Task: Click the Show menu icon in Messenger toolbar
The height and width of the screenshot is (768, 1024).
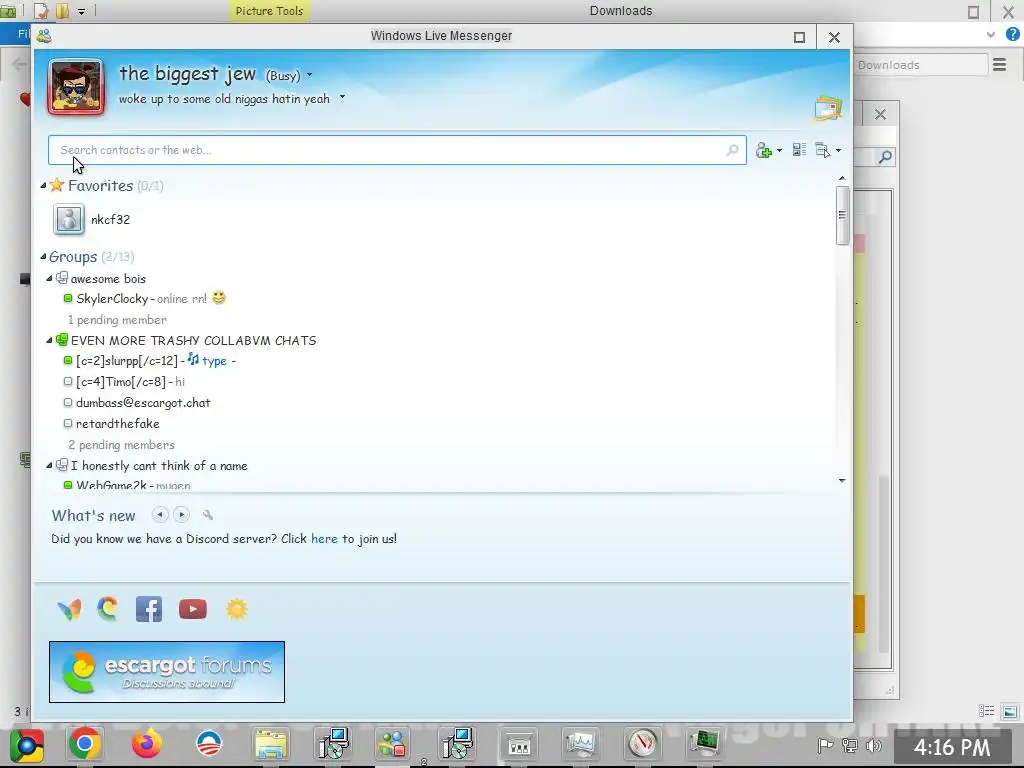Action: click(x=823, y=150)
